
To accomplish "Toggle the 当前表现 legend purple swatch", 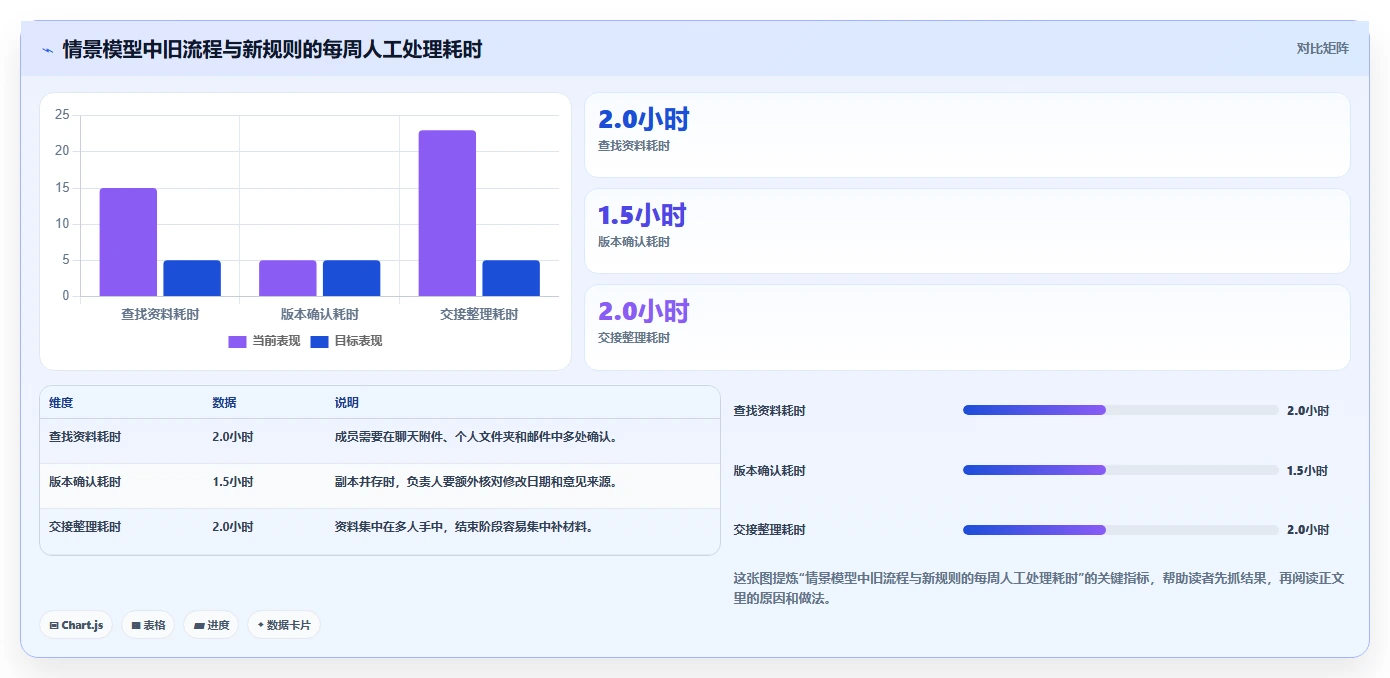I will pyautogui.click(x=237, y=341).
